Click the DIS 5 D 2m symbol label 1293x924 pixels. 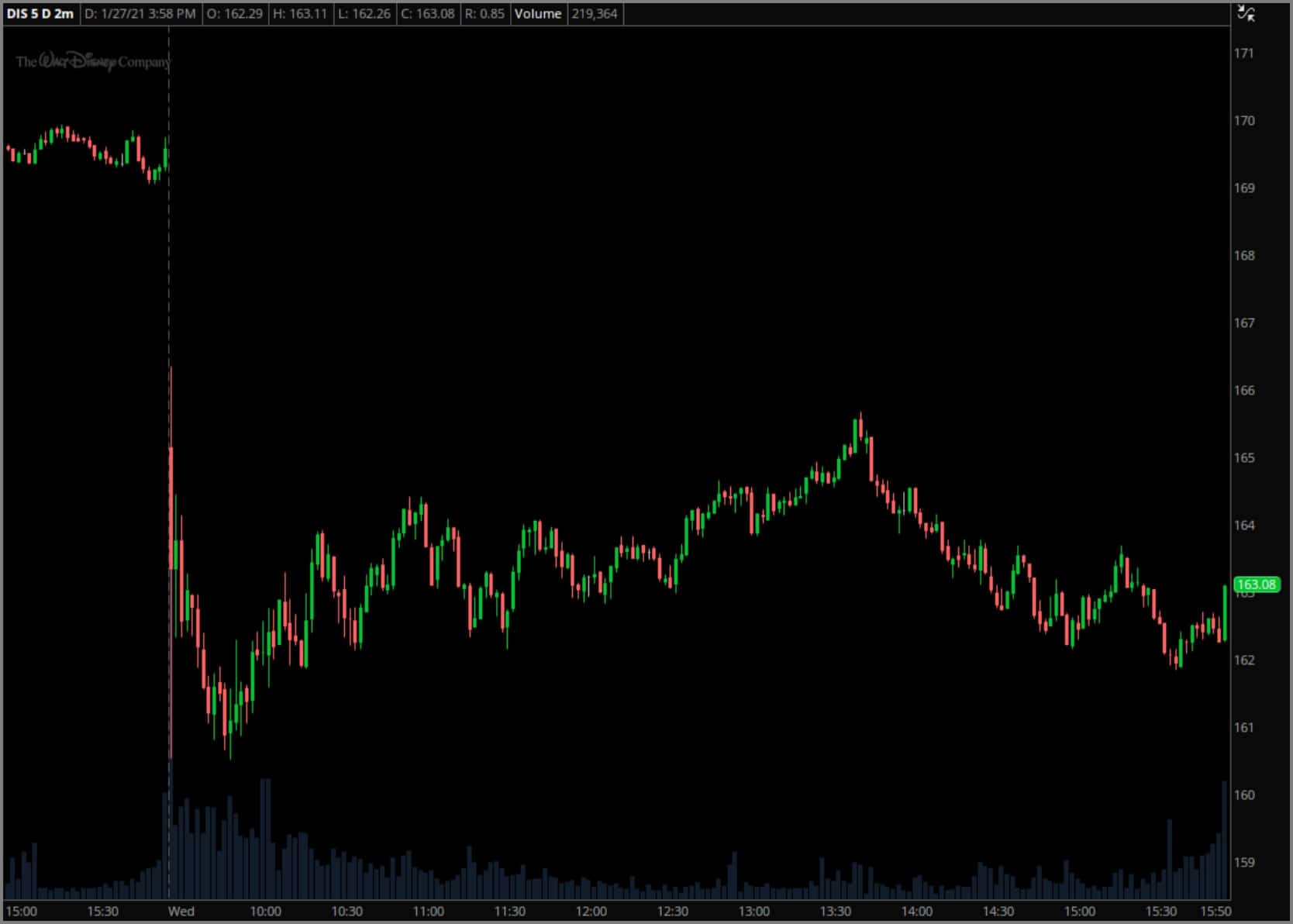pos(40,14)
